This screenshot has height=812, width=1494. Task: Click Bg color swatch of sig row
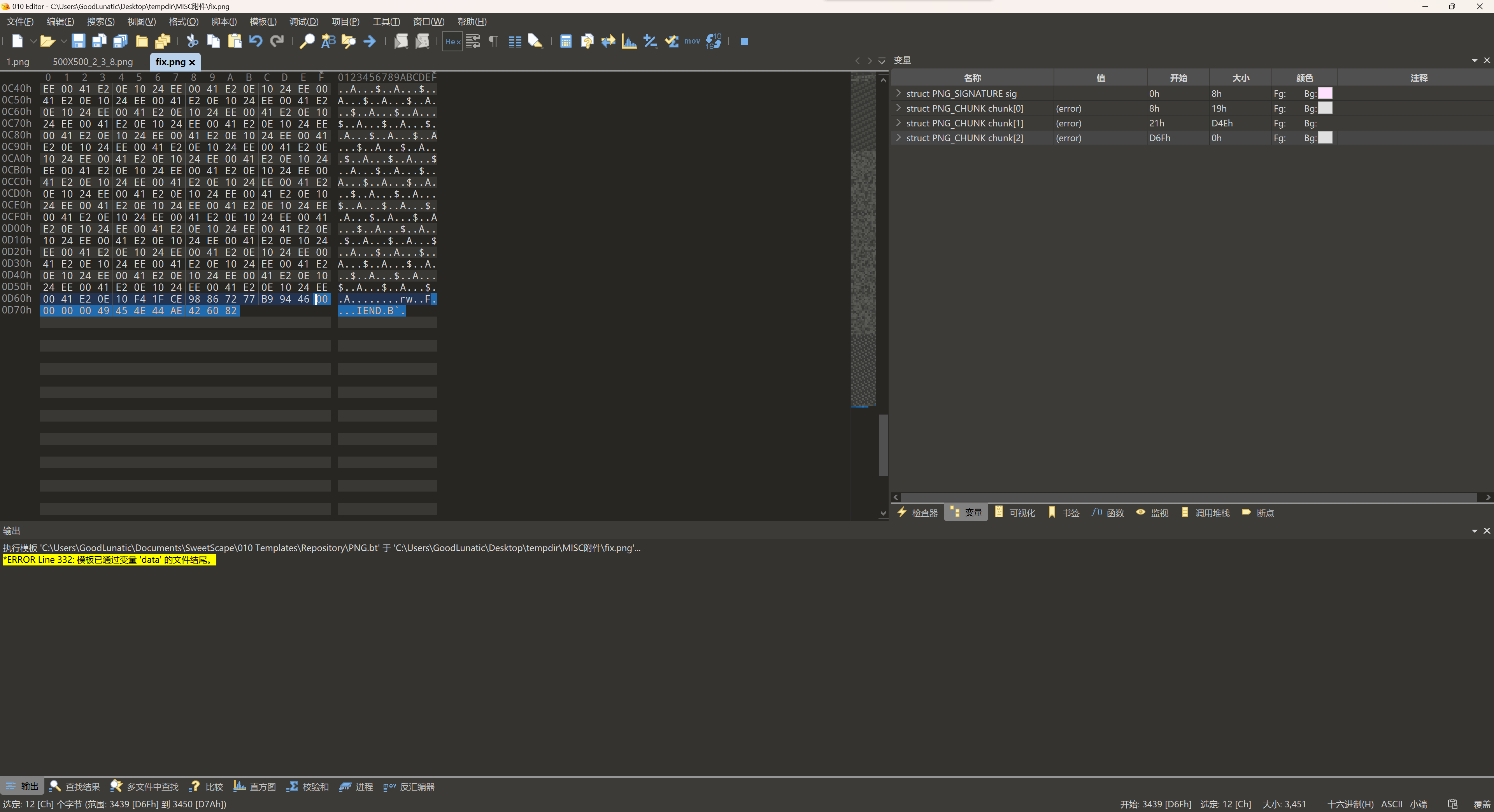click(1325, 93)
